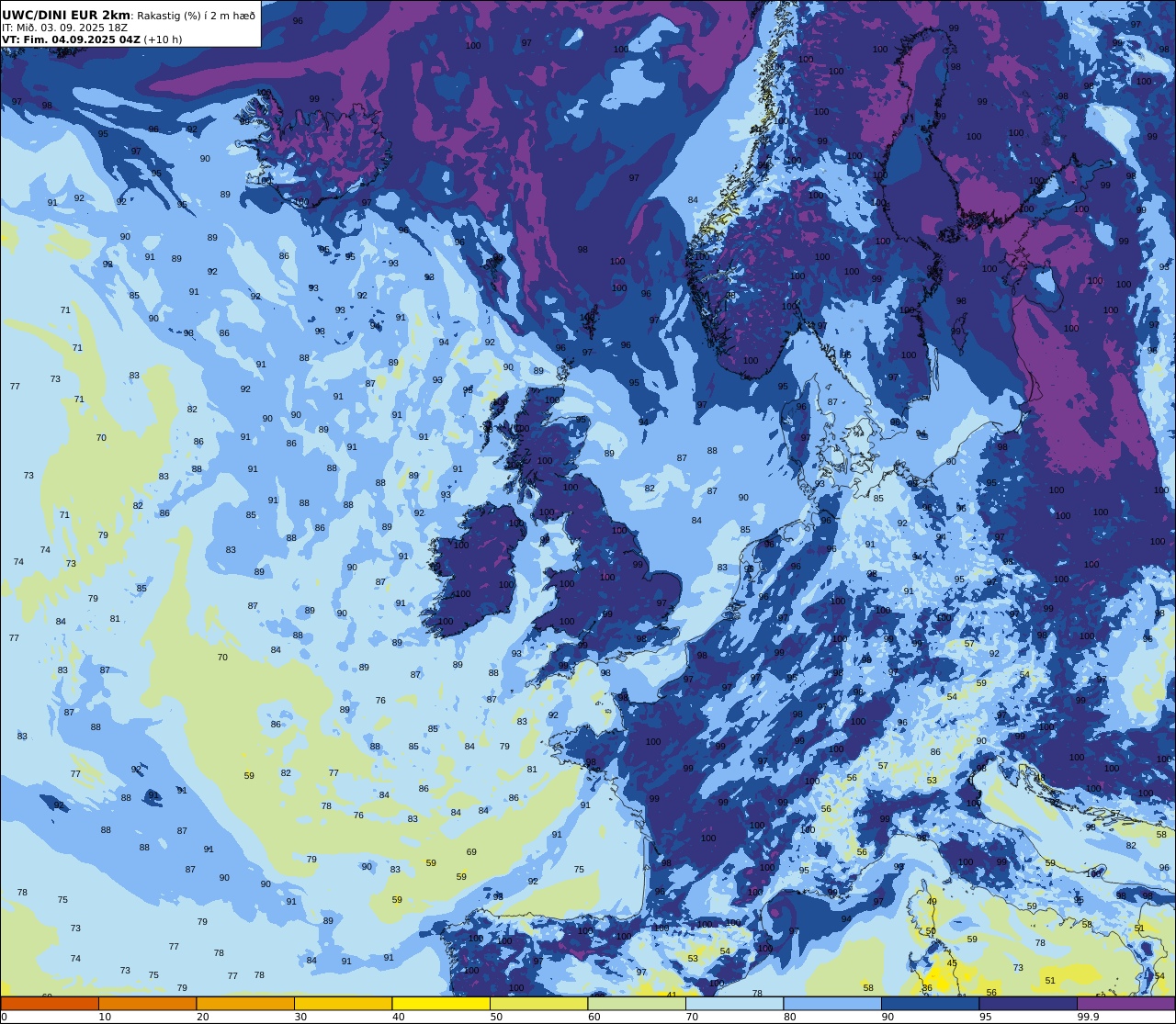The width and height of the screenshot is (1176, 1024).
Task: Click the navy 95–99.9% legend segment
Action: coord(1028,1003)
